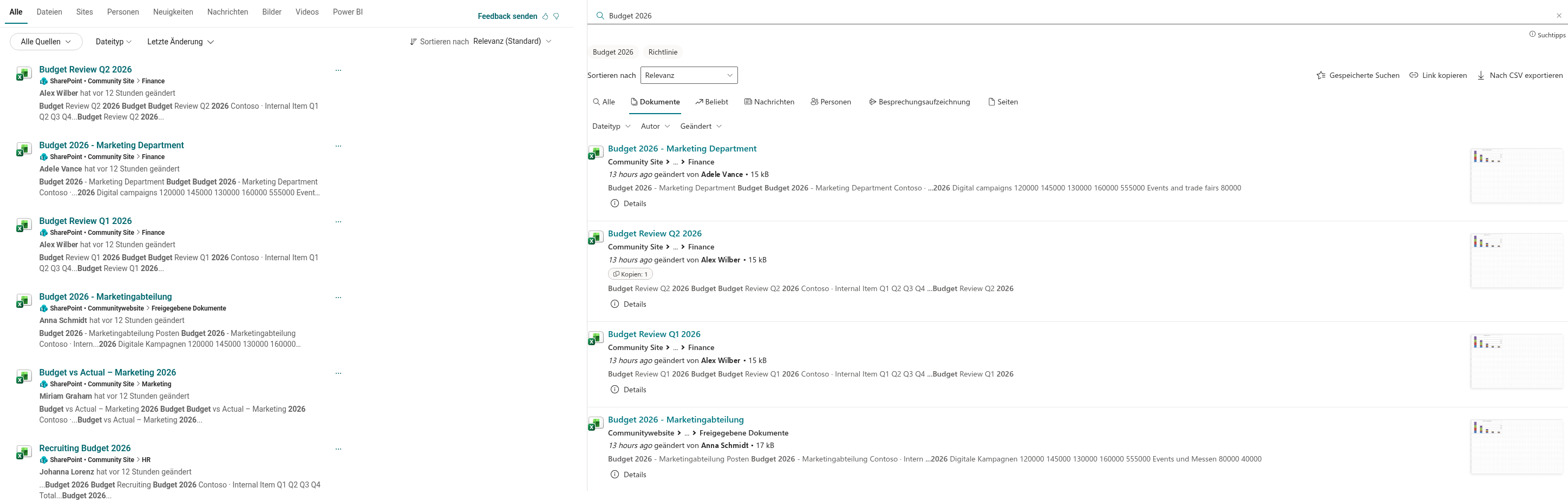Show Details for Budget 2026 - Marketingabteilung
The height and width of the screenshot is (501, 1568).
tap(628, 475)
